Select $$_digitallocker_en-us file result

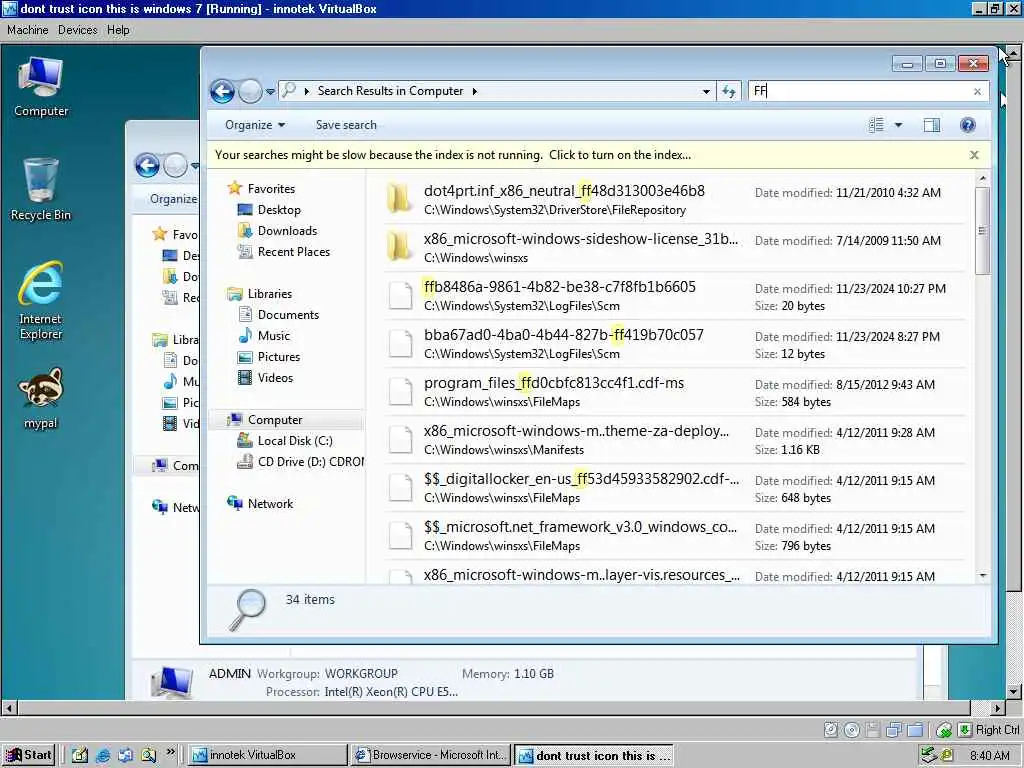coord(675,488)
